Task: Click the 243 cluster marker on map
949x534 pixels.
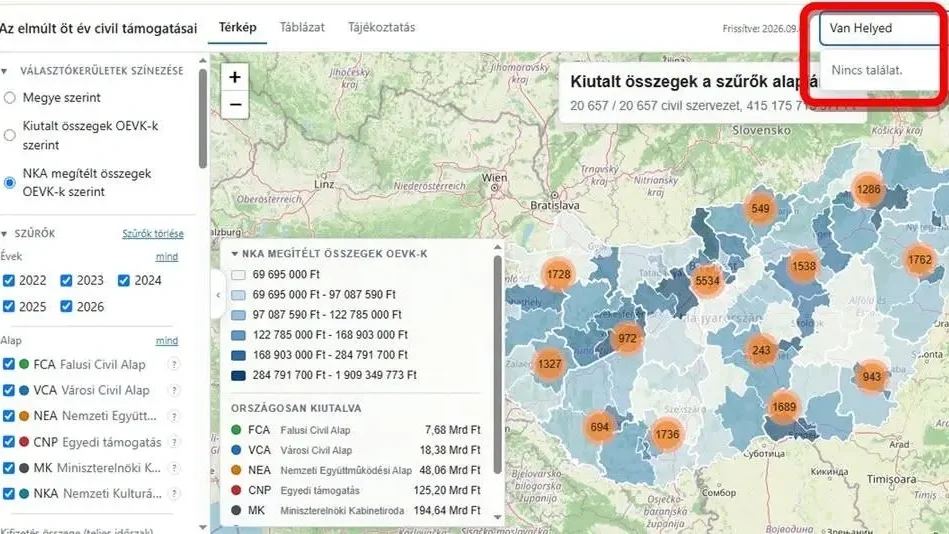Action: [x=761, y=350]
